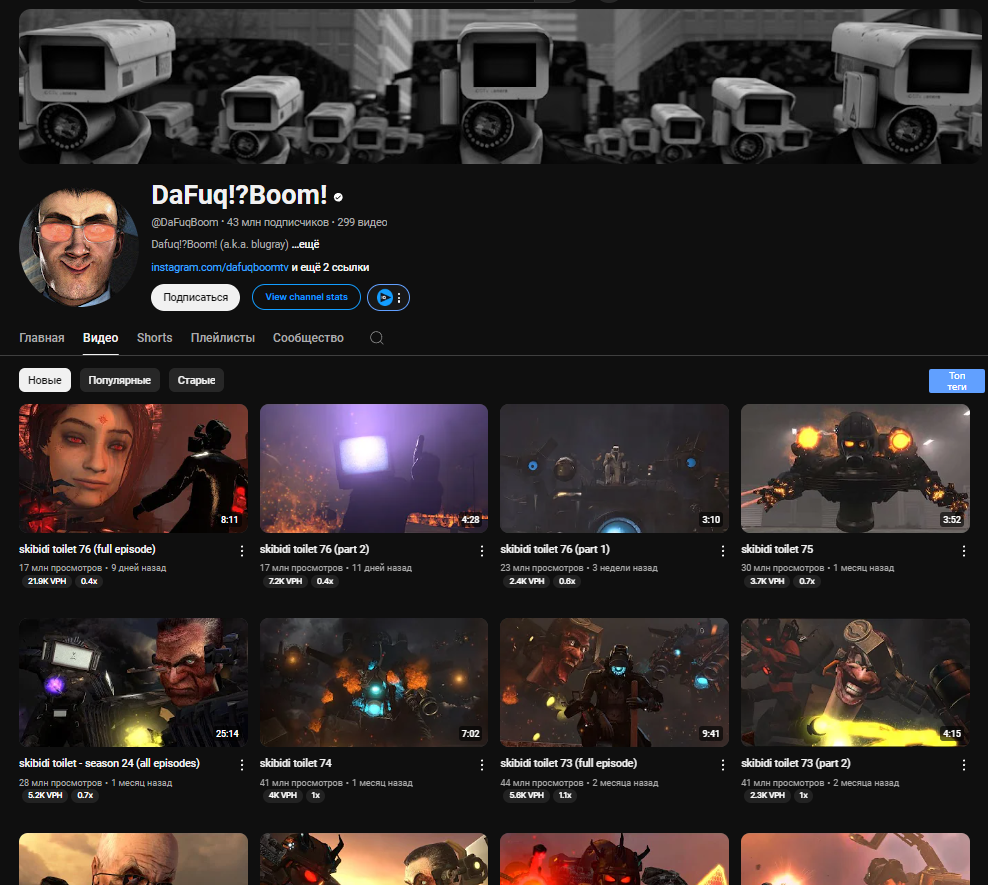Play the 7:02 video thumbnail
Viewport: 988px width, 885px height.
point(374,683)
